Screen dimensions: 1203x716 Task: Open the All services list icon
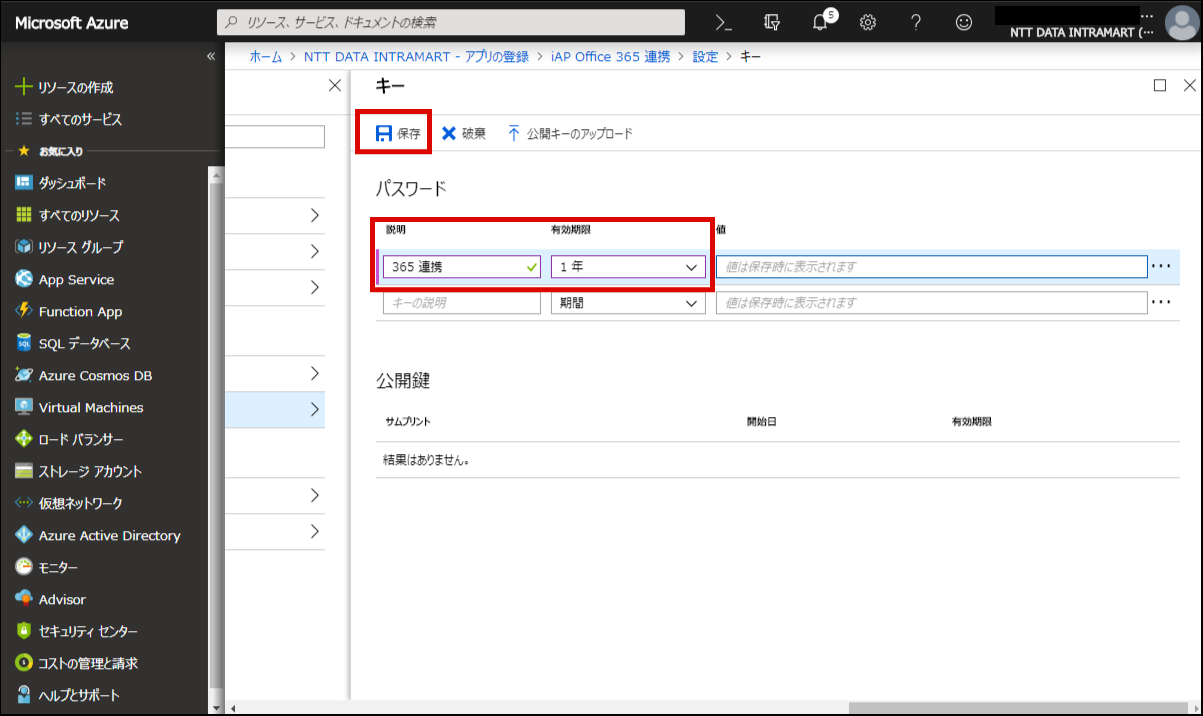pos(24,119)
